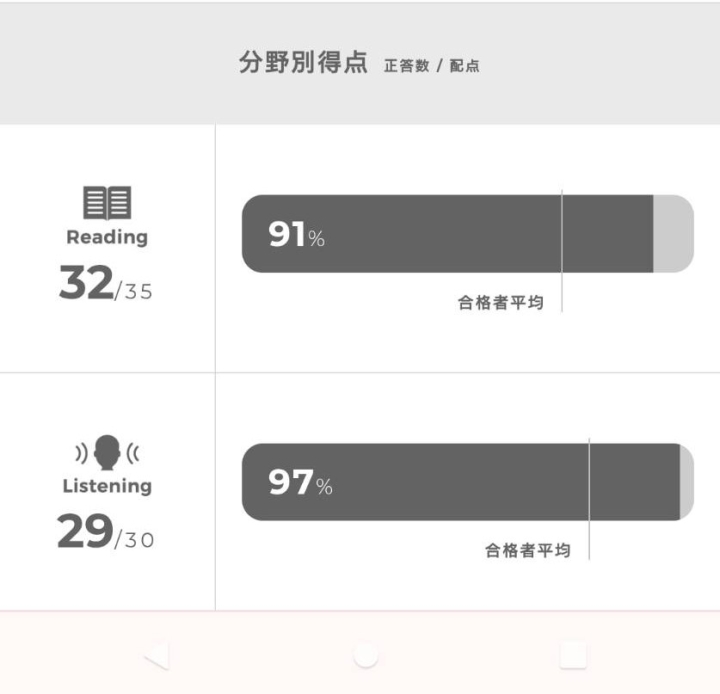Click the Listening head icon

coord(107,452)
